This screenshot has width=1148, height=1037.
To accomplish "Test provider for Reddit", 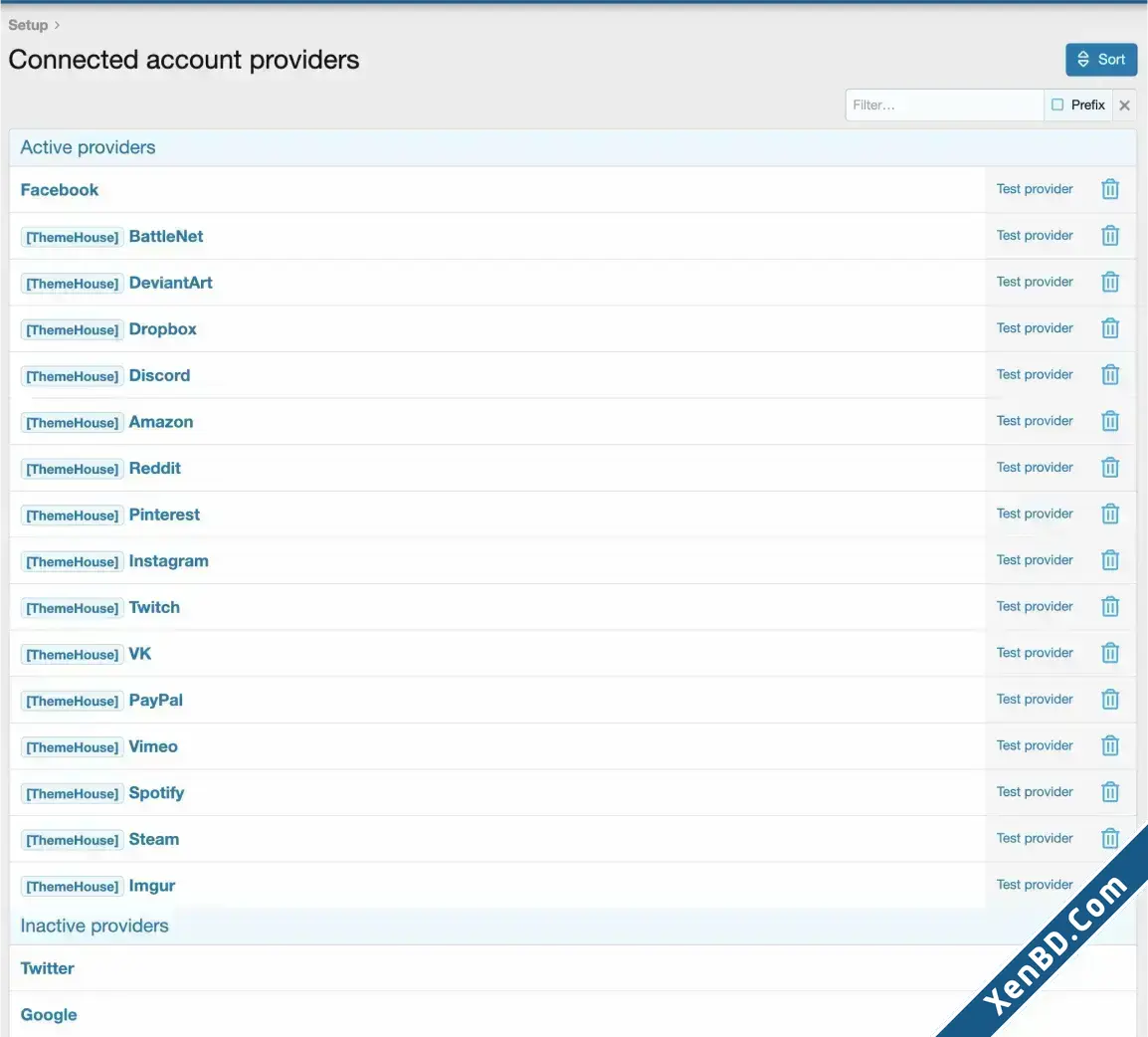I will (x=1035, y=467).
